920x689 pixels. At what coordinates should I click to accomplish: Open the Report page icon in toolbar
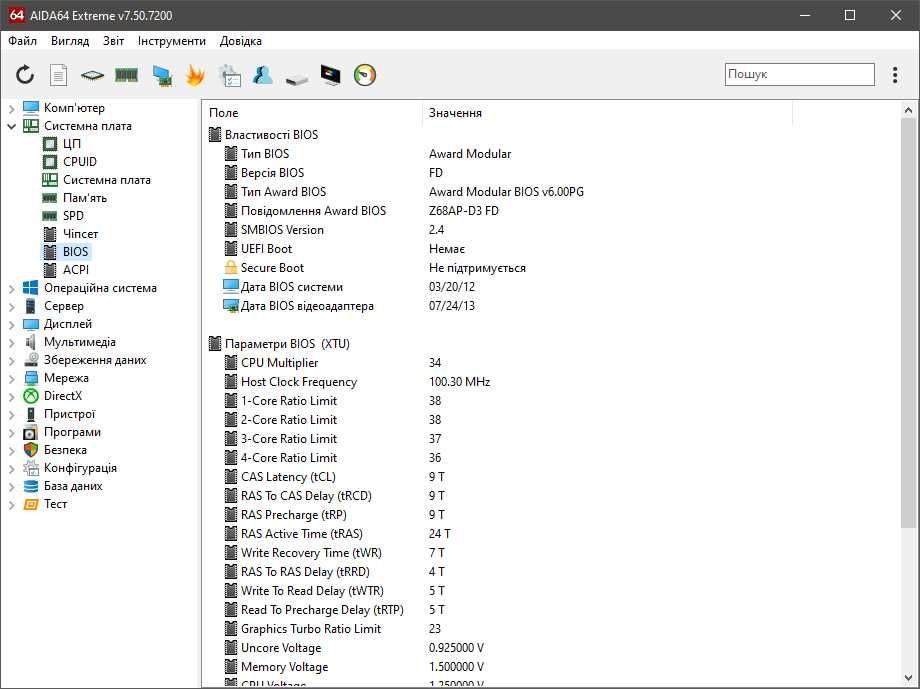tap(58, 75)
